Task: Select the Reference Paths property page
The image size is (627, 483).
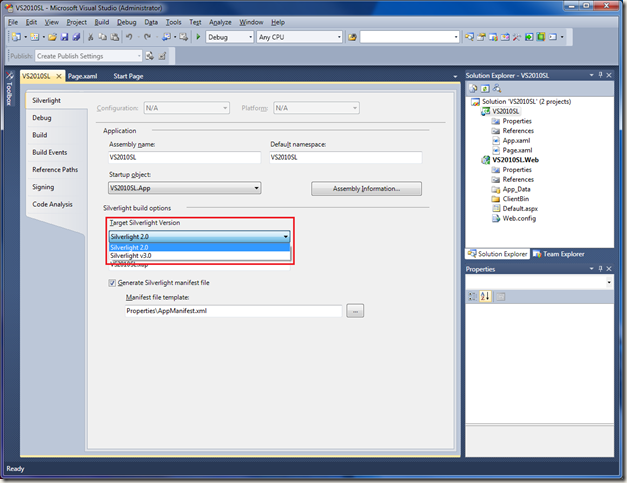Action: (55, 170)
